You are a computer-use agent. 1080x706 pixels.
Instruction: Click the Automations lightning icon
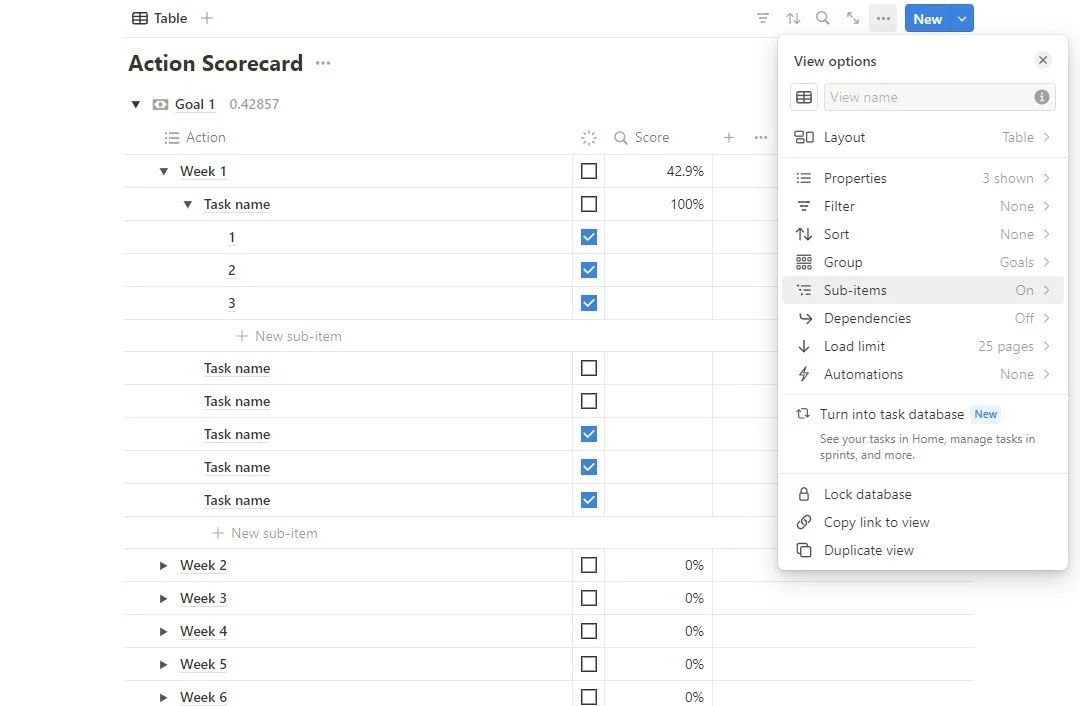tap(804, 374)
